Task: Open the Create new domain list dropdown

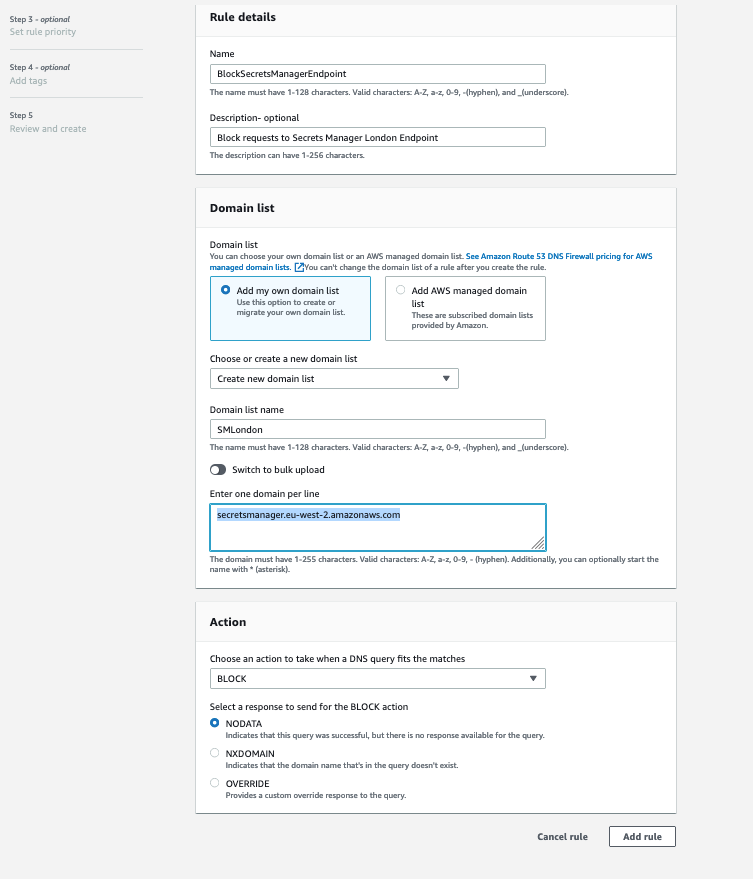Action: (333, 378)
